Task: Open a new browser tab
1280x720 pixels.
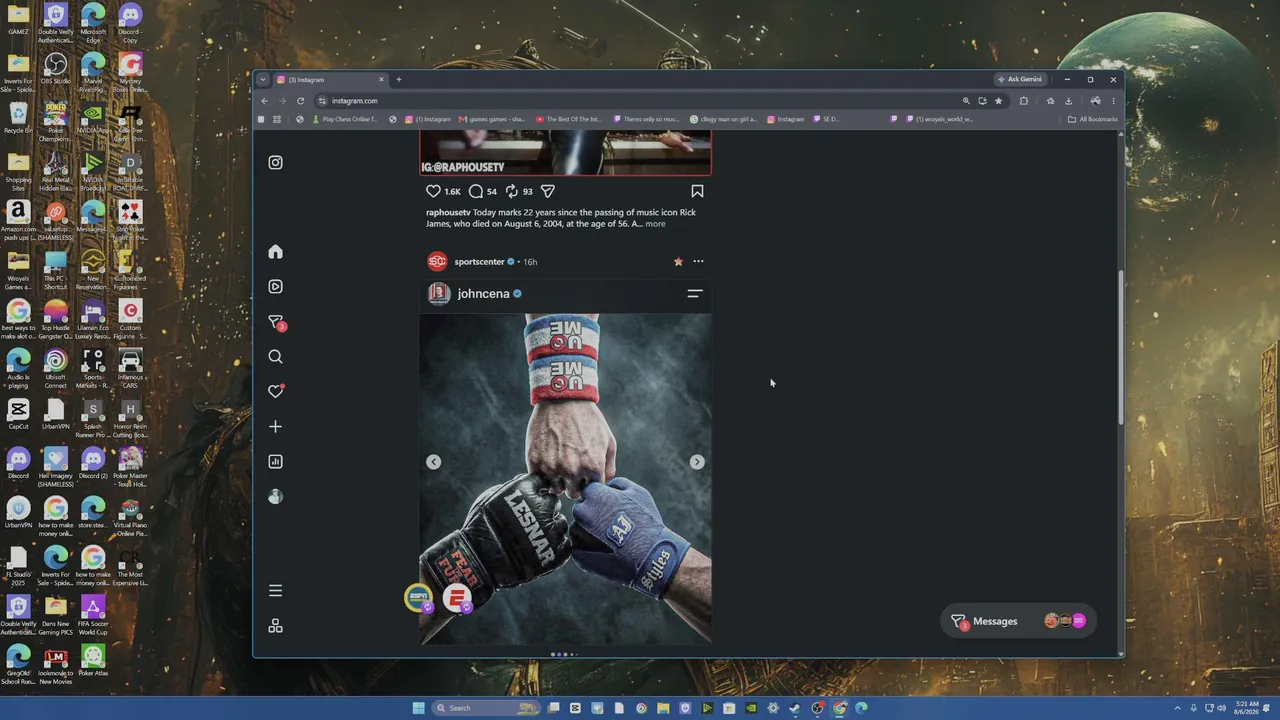Action: click(x=398, y=80)
